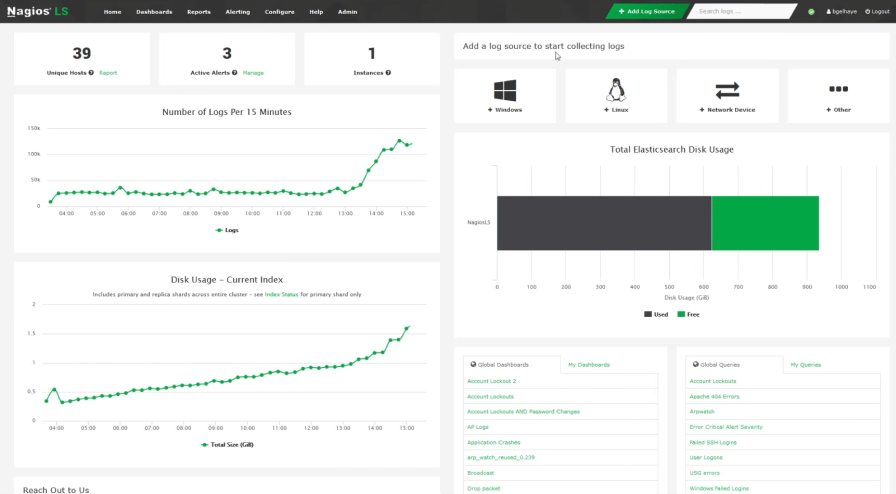Toggle the Logs series in chart legend
Screen dimensions: 896x494
click(x=227, y=230)
